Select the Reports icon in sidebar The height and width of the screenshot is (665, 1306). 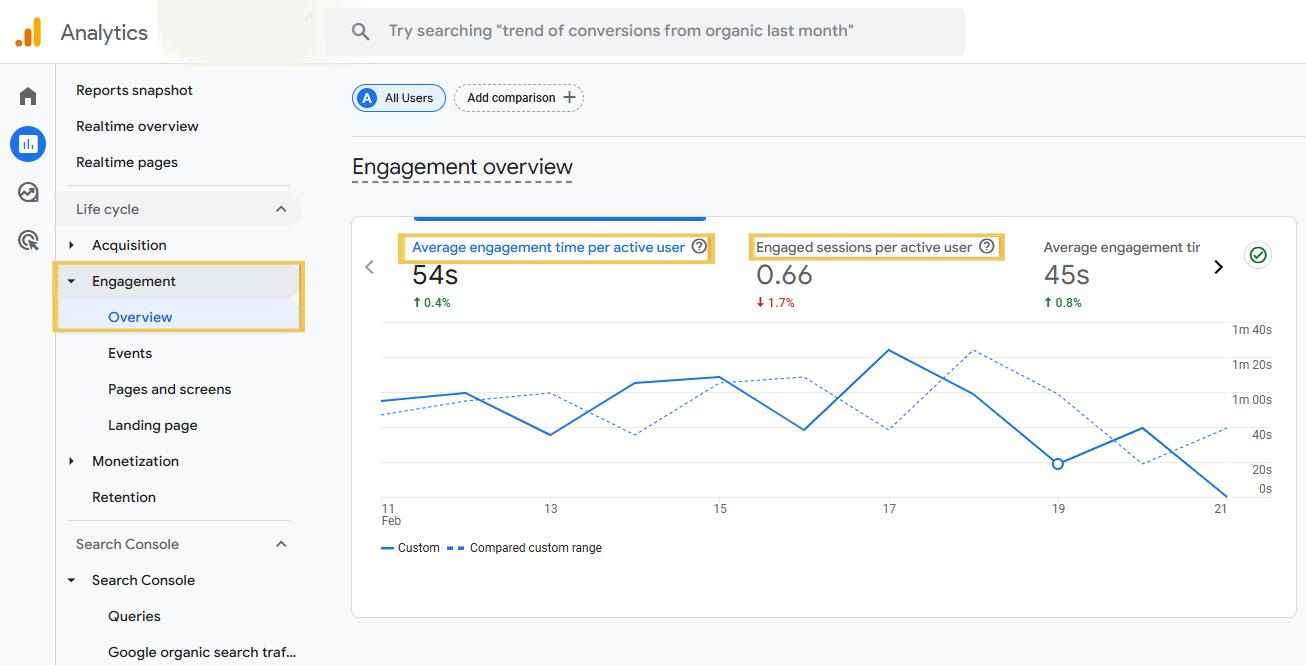point(28,144)
